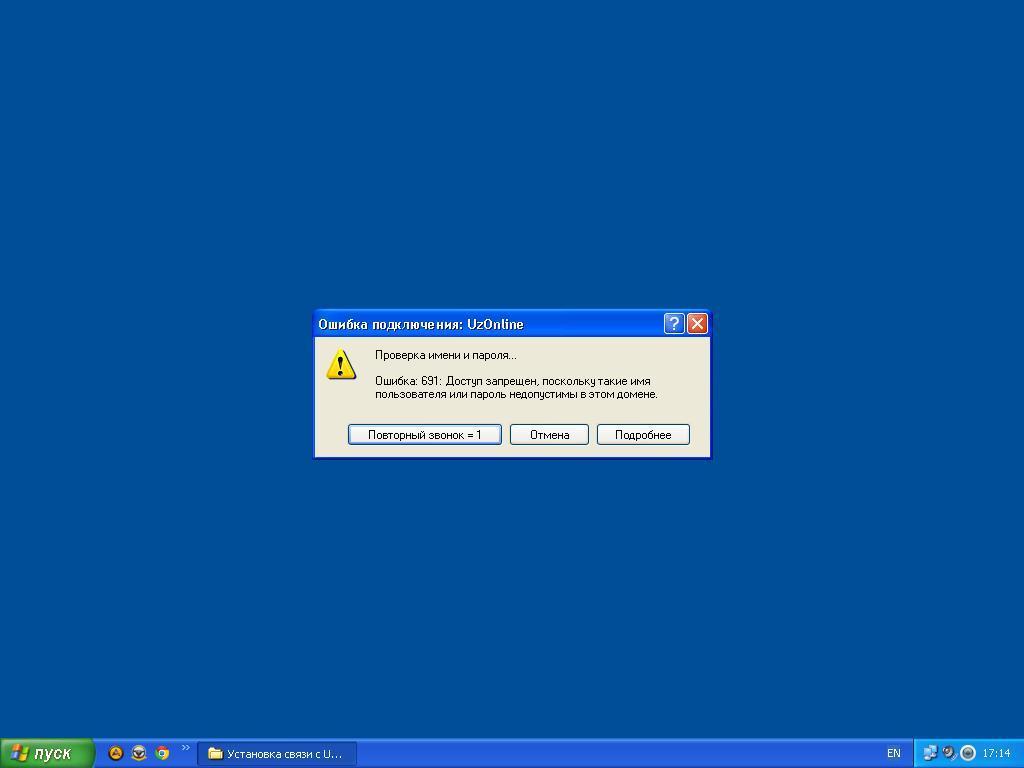The width and height of the screenshot is (1024, 768).
Task: Open the "пуск" Start menu
Action: point(47,753)
